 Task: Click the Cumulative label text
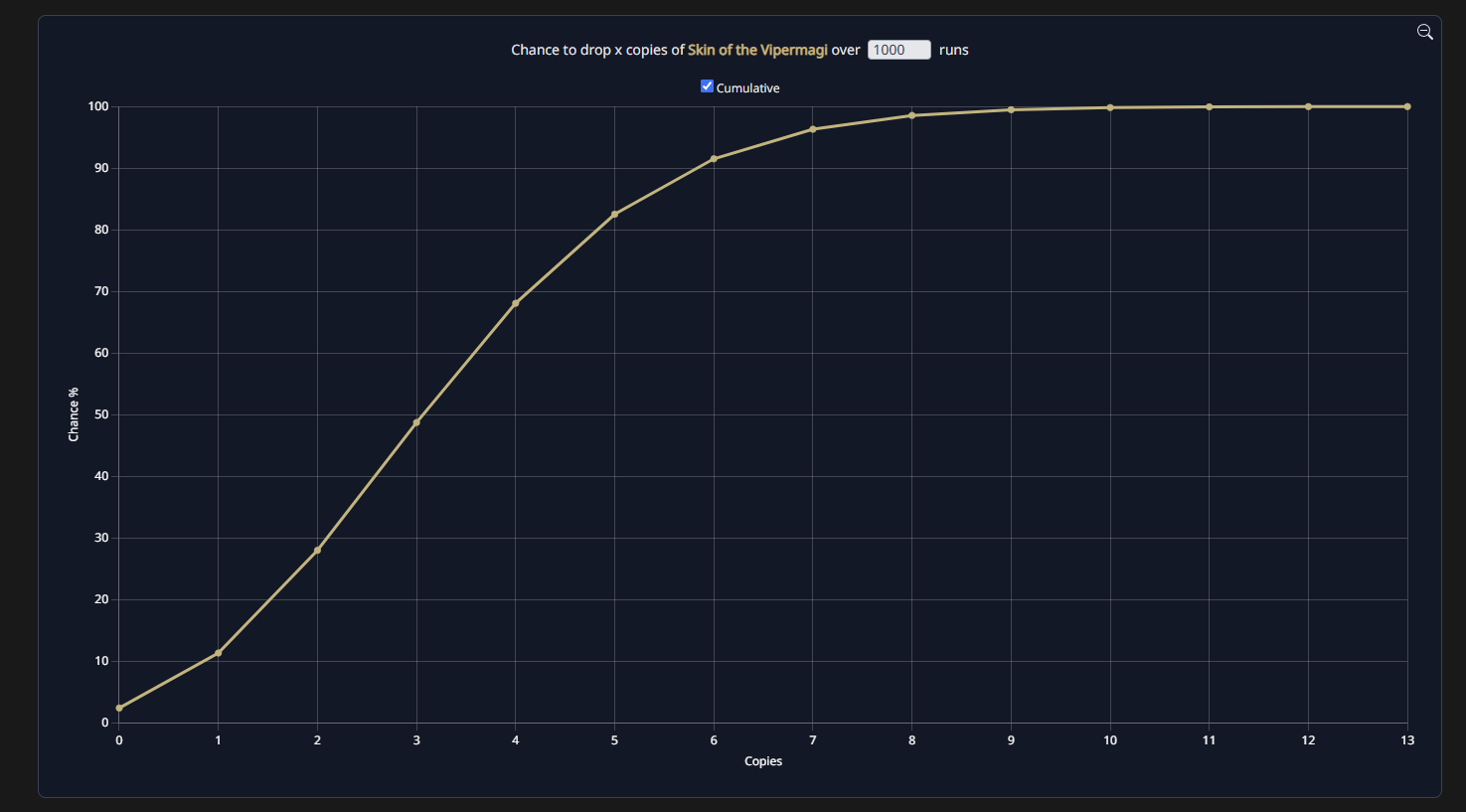pyautogui.click(x=747, y=88)
